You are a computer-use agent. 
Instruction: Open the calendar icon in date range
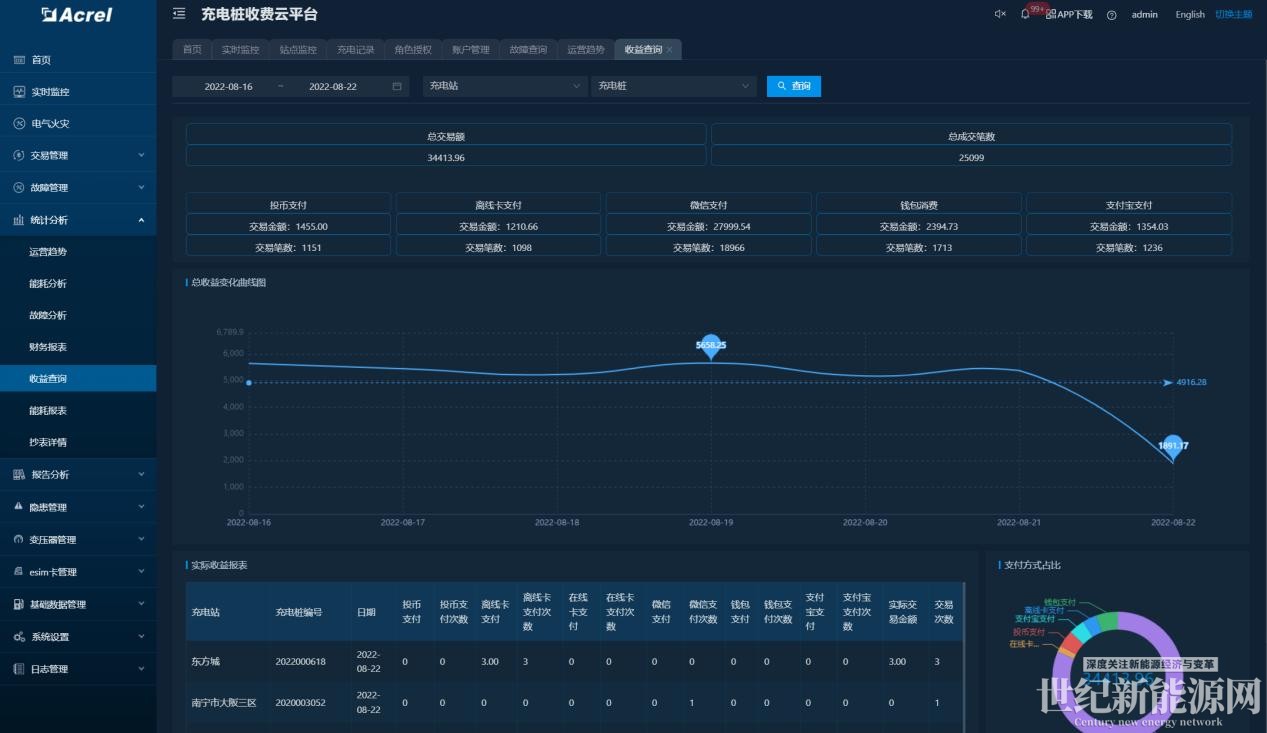point(397,87)
